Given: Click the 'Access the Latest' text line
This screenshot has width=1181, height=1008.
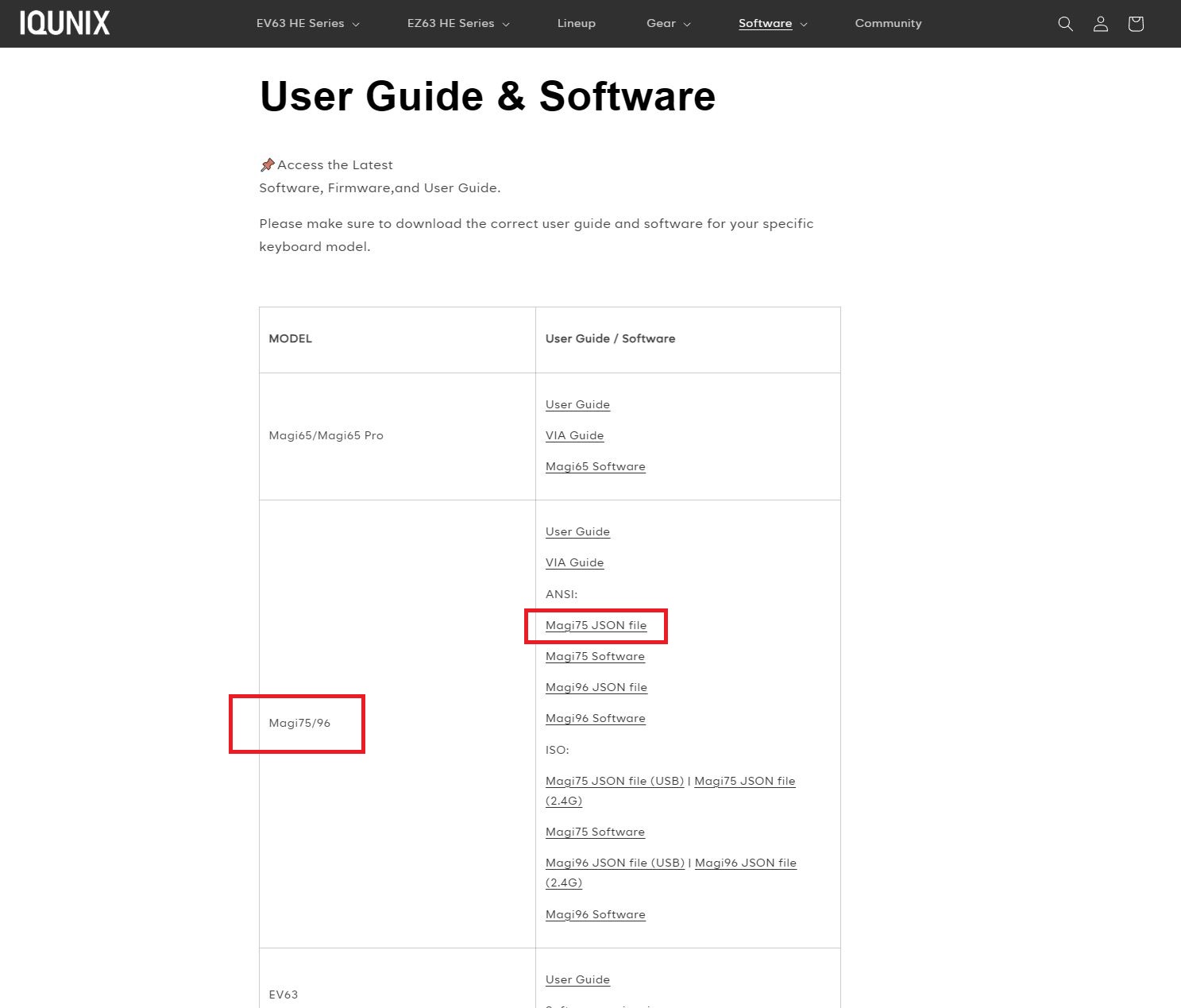Looking at the screenshot, I should pyautogui.click(x=326, y=164).
